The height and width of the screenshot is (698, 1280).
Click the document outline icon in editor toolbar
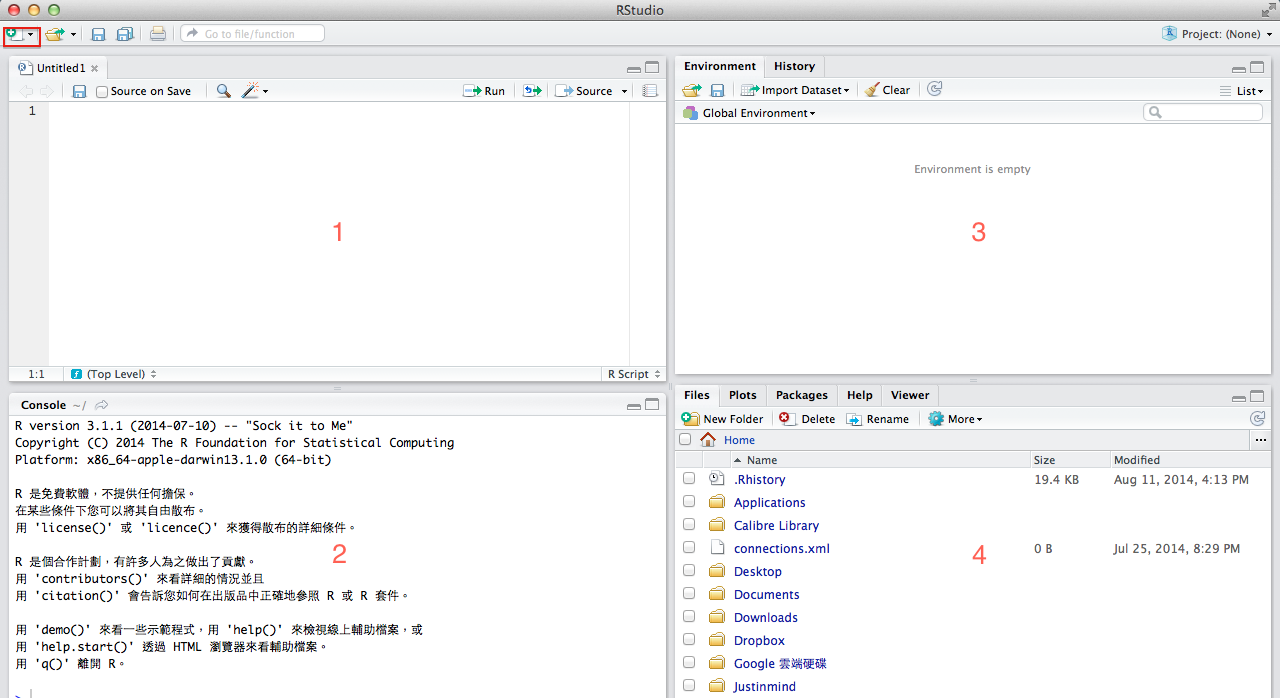(650, 91)
